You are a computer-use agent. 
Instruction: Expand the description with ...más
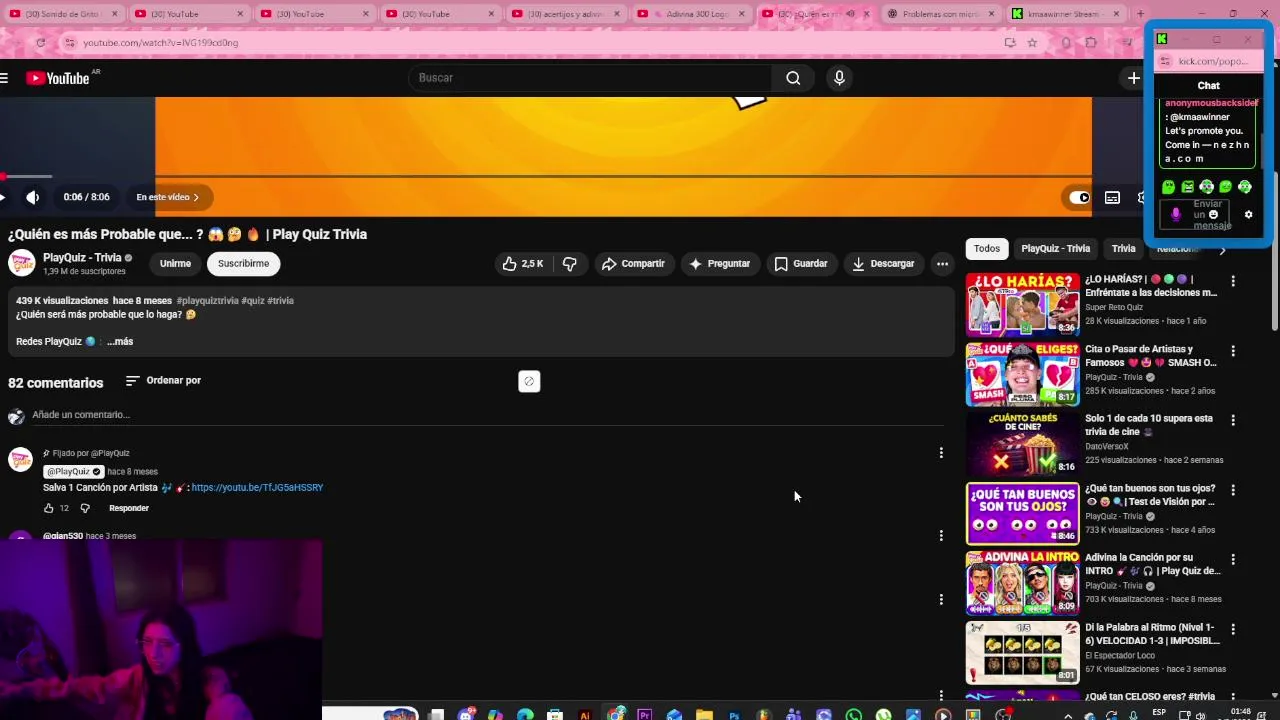[120, 342]
